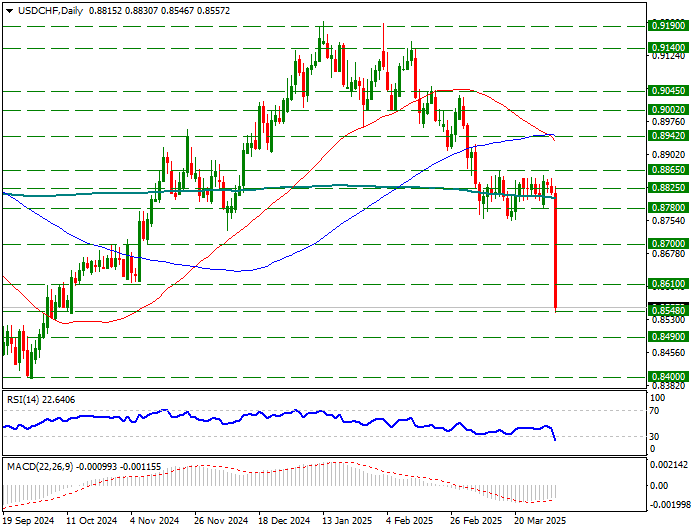
Task: Select the 0.87000 price level label
Action: tap(669, 243)
